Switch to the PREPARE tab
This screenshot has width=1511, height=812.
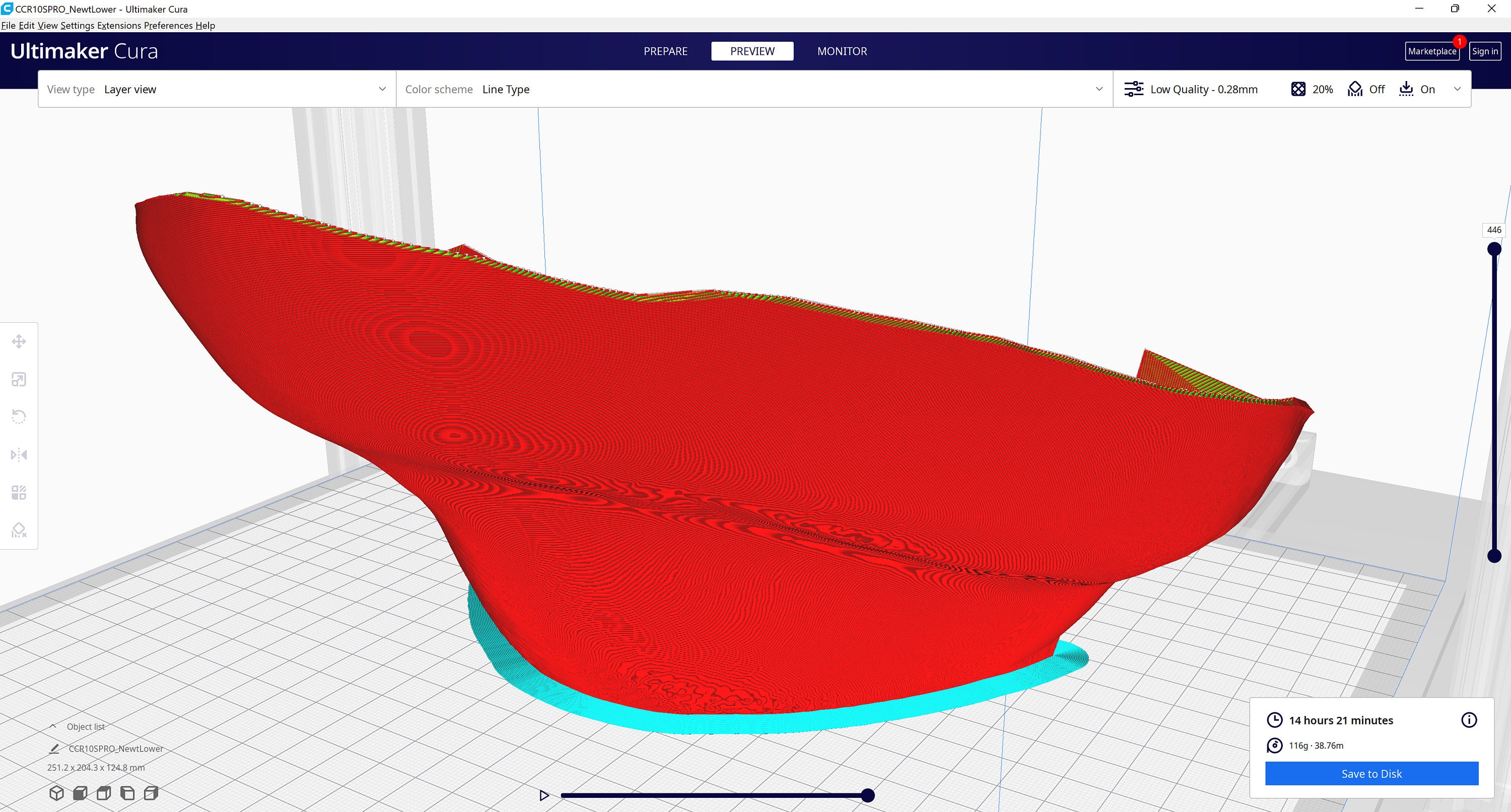[666, 51]
